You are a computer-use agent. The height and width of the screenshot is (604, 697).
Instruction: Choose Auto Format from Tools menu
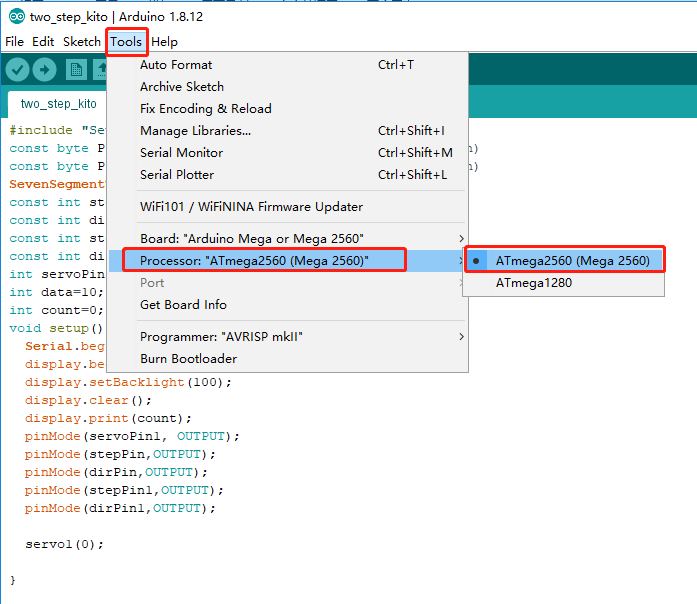click(288, 65)
